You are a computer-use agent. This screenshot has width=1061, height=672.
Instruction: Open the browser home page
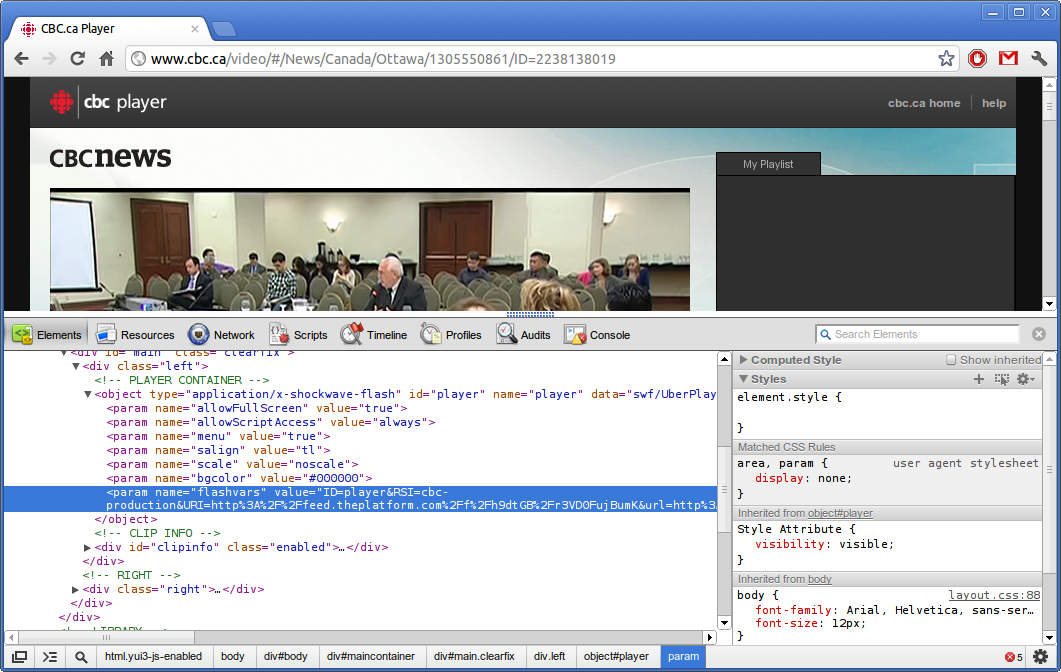point(106,59)
